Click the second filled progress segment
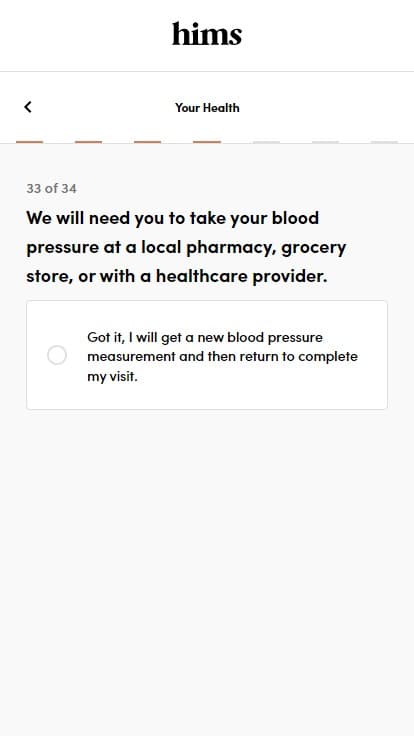 pyautogui.click(x=89, y=142)
